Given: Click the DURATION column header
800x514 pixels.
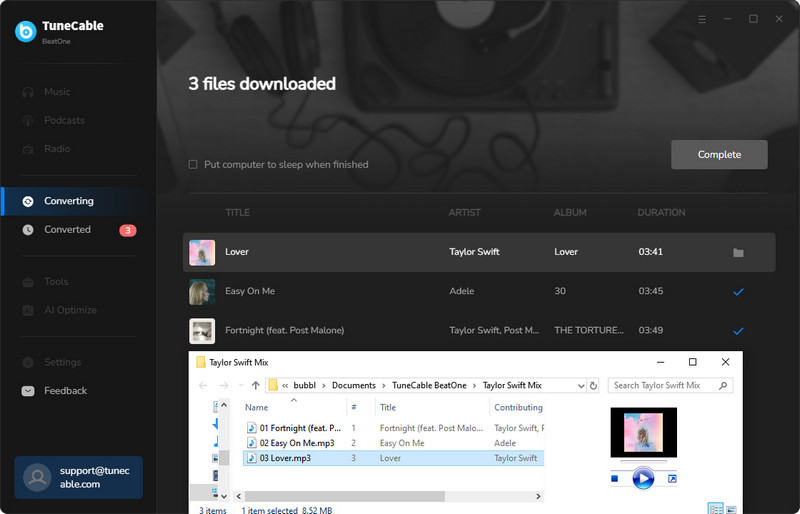Looking at the screenshot, I should (661, 212).
